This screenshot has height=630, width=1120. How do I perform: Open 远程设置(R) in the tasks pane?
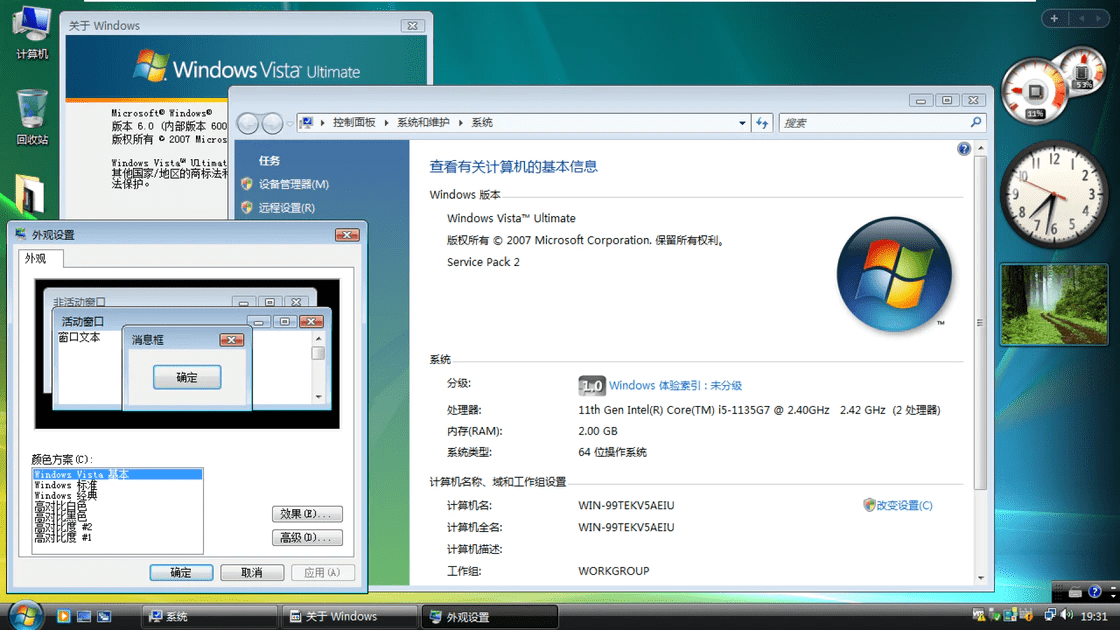(x=286, y=208)
